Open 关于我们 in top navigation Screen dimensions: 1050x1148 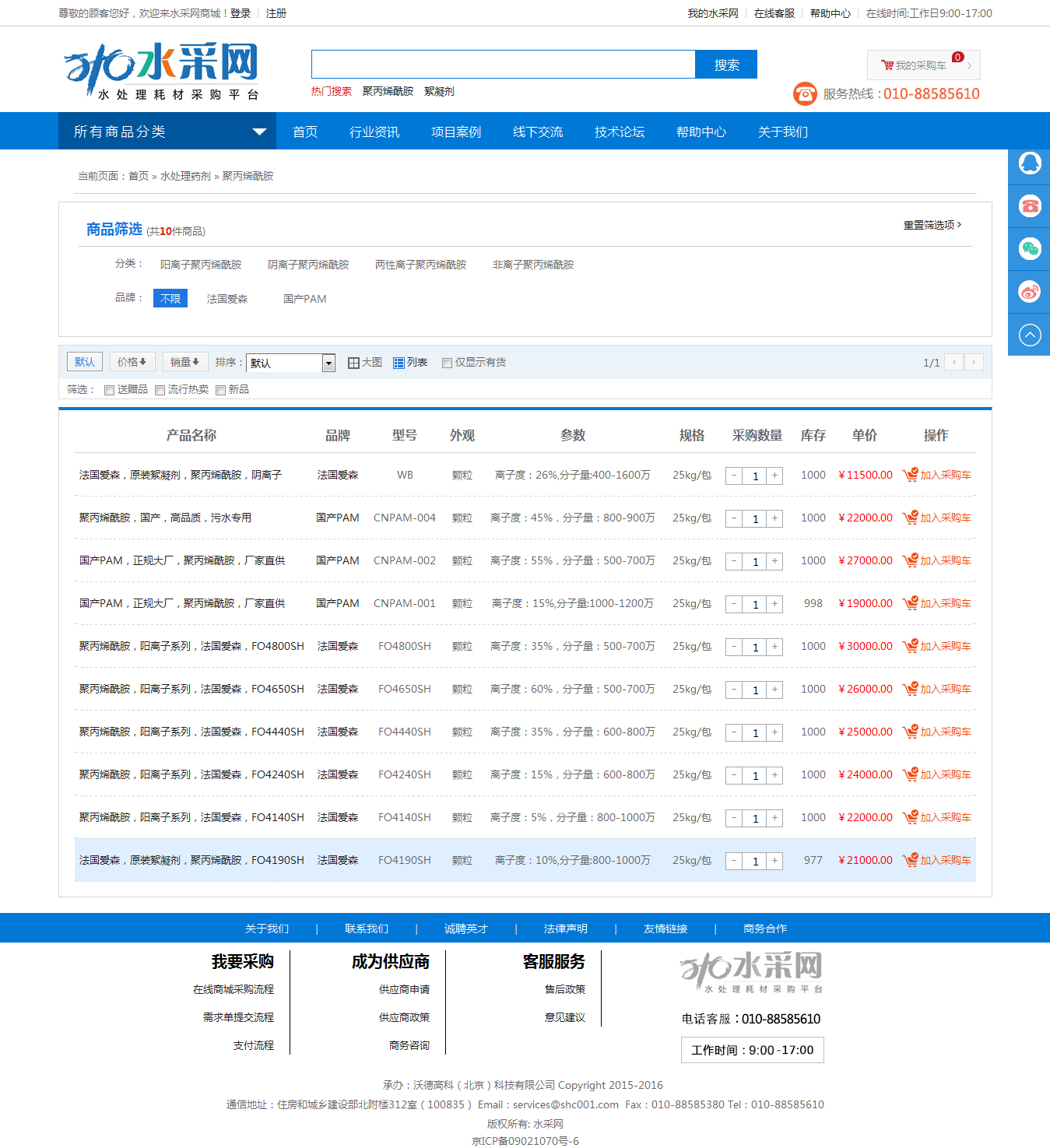click(x=783, y=132)
